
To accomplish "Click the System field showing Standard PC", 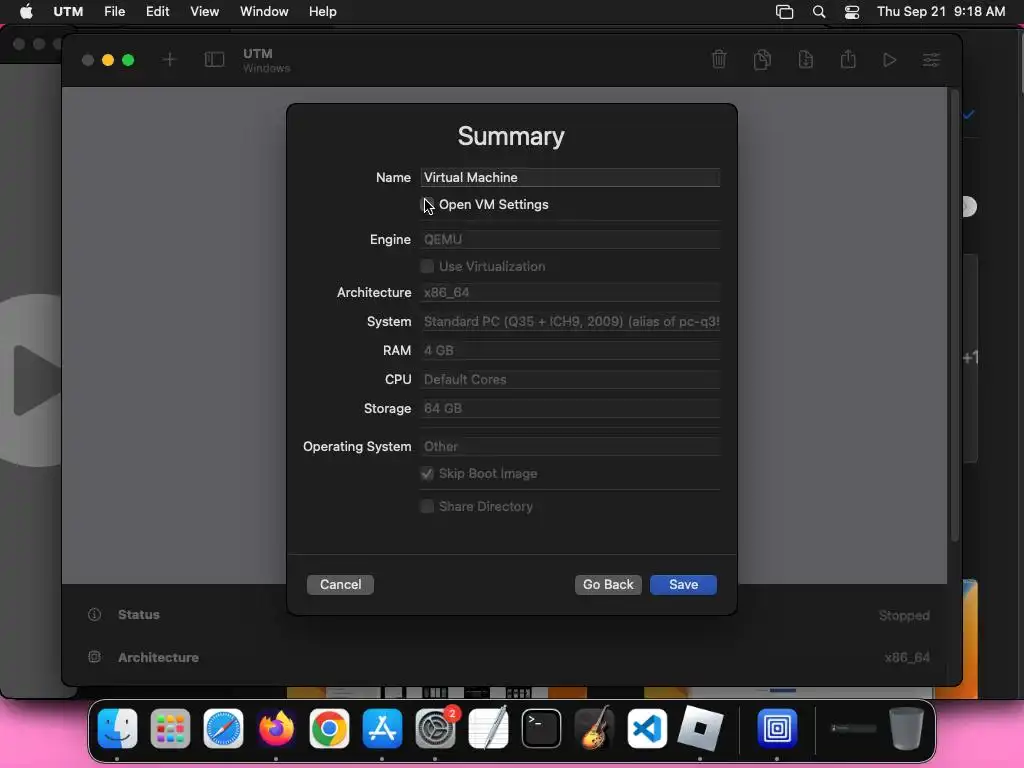I will (570, 321).
